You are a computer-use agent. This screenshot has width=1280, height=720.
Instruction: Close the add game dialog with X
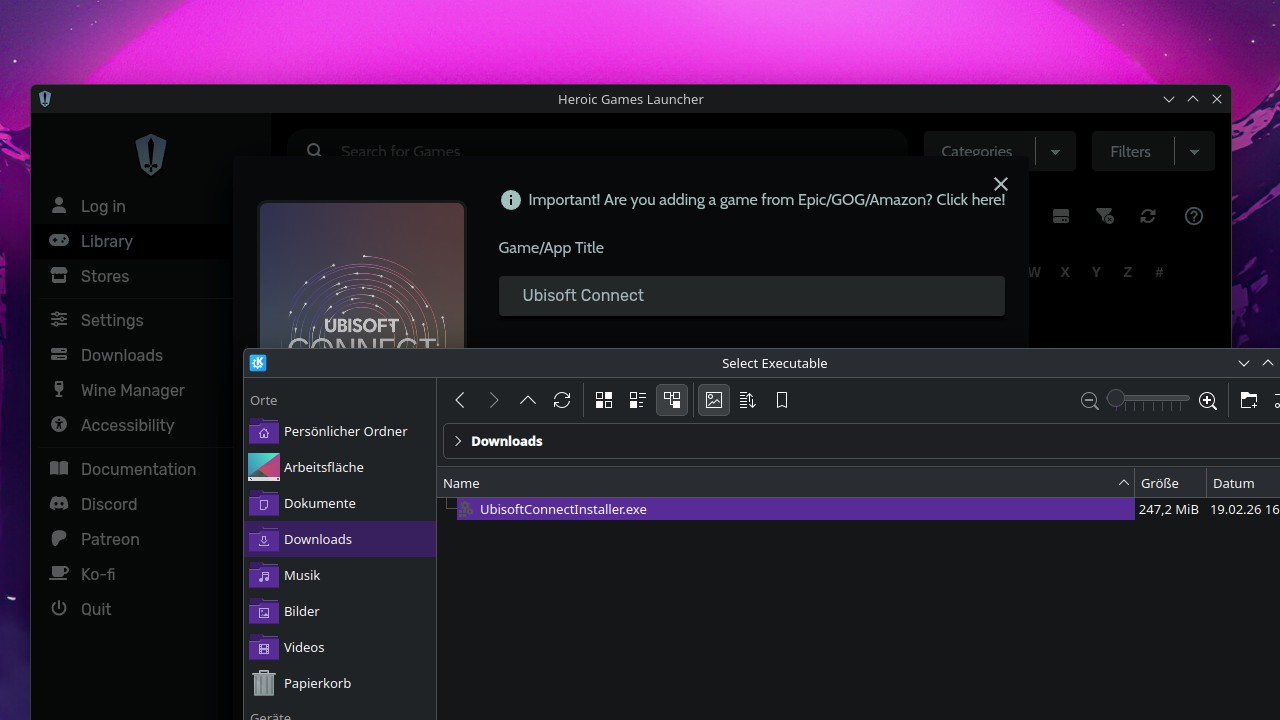pyautogui.click(x=1000, y=184)
